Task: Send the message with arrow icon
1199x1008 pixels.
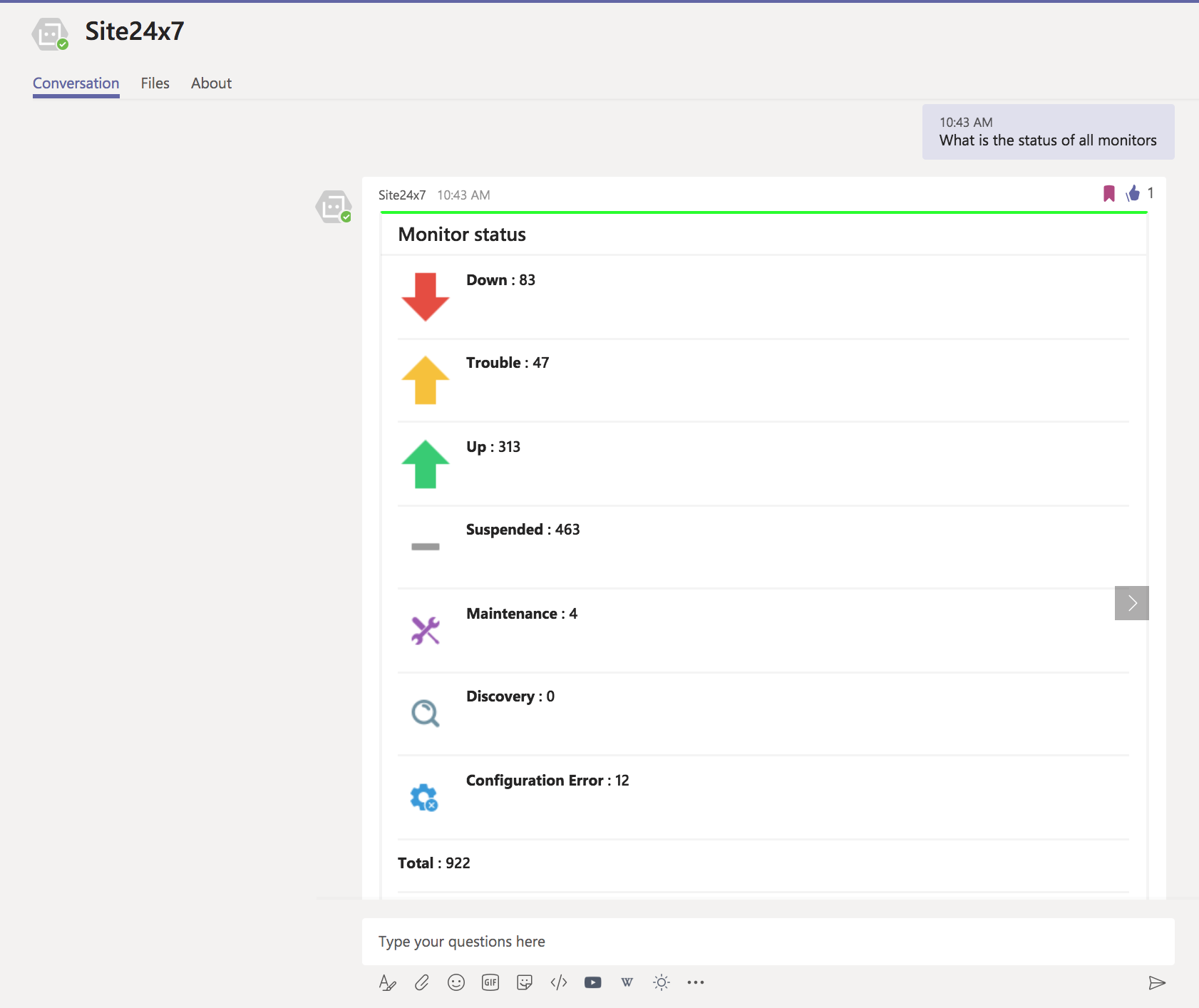Action: coord(1157,984)
